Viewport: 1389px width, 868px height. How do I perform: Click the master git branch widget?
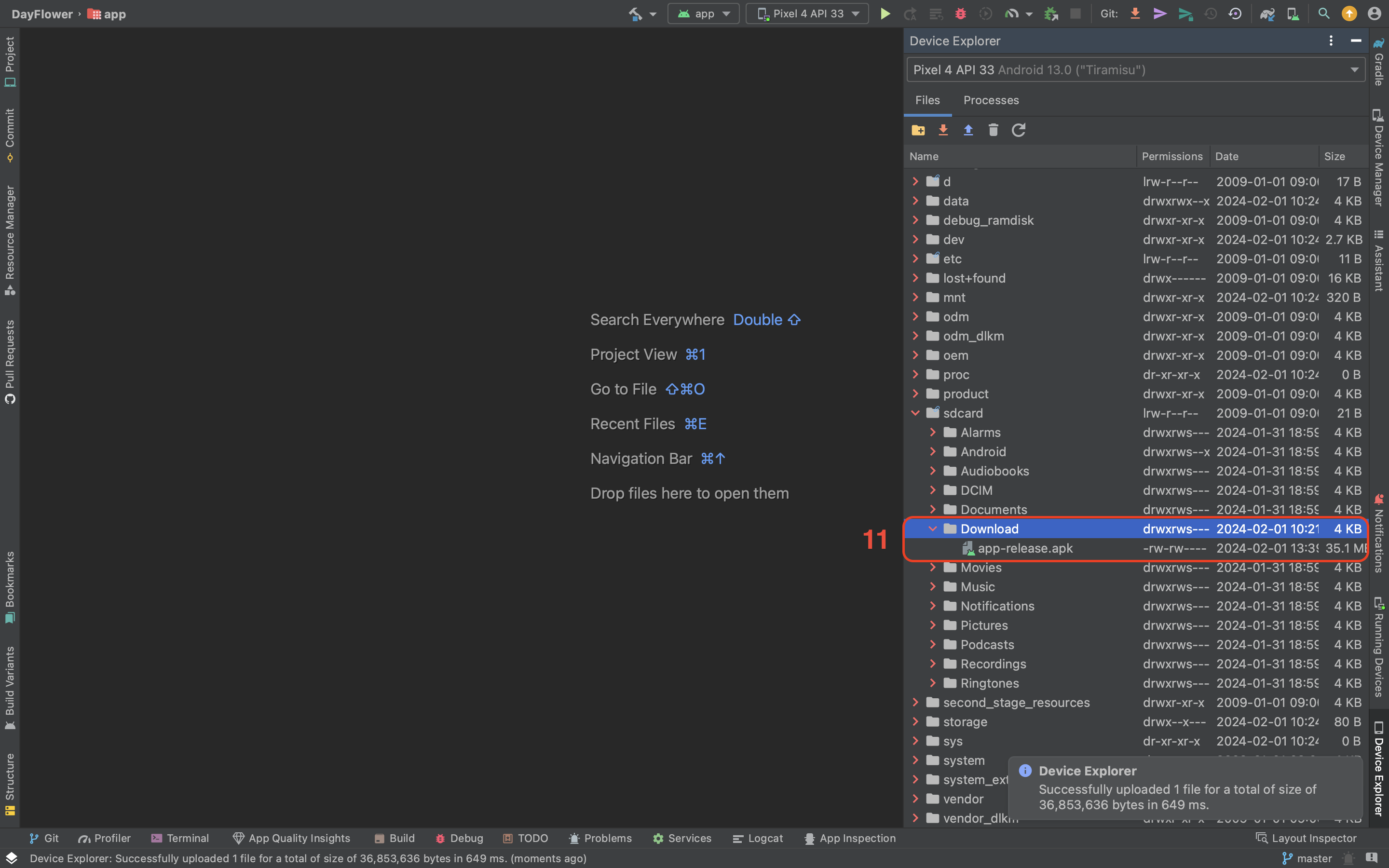pos(1307,858)
